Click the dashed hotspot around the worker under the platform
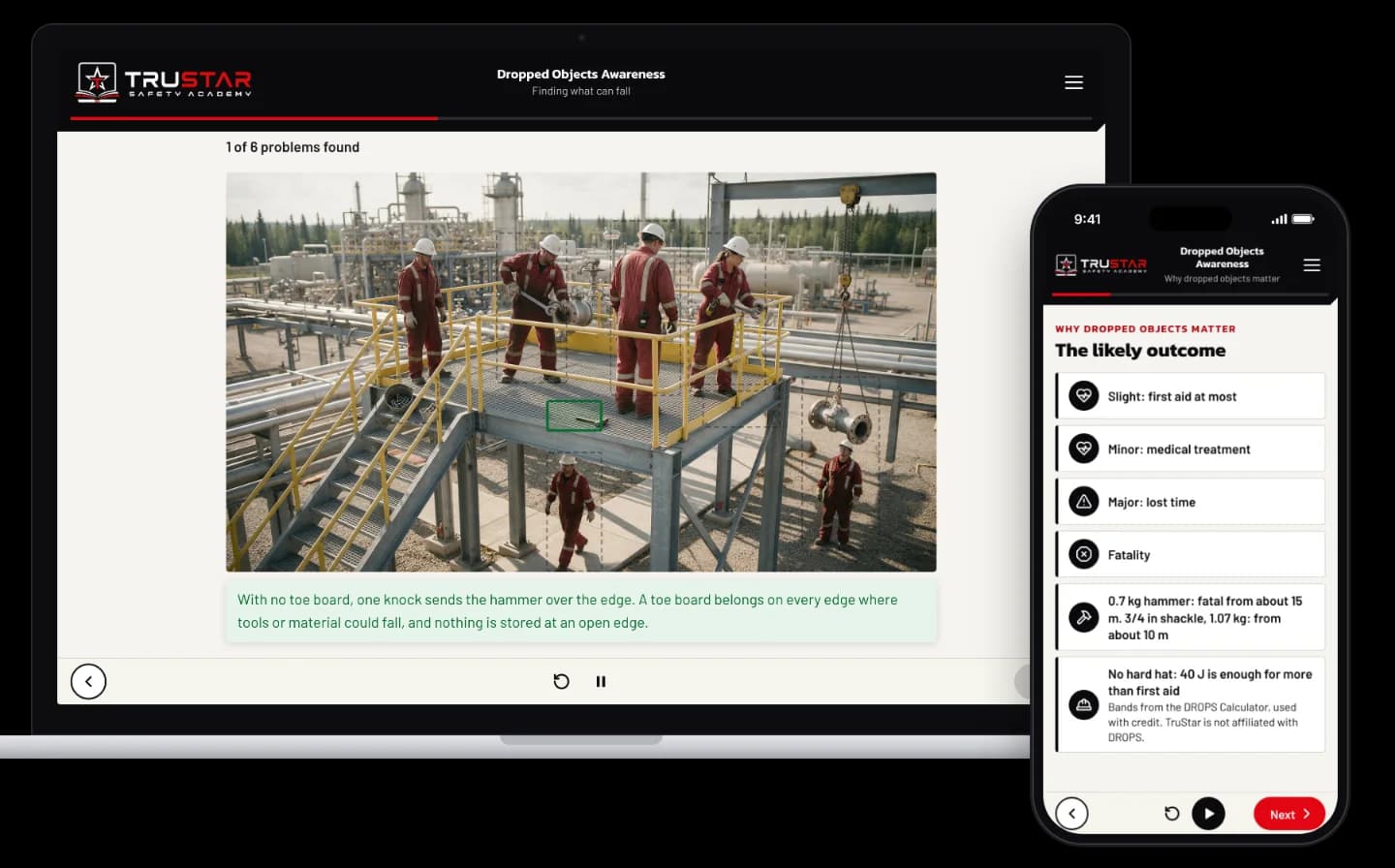The image size is (1395, 868). 575,511
